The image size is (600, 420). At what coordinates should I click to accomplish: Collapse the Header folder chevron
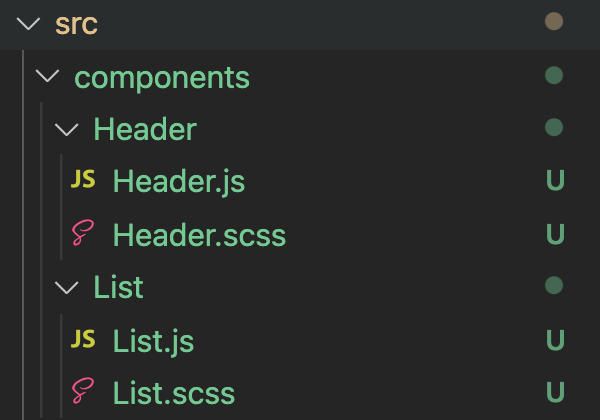pyautogui.click(x=67, y=129)
